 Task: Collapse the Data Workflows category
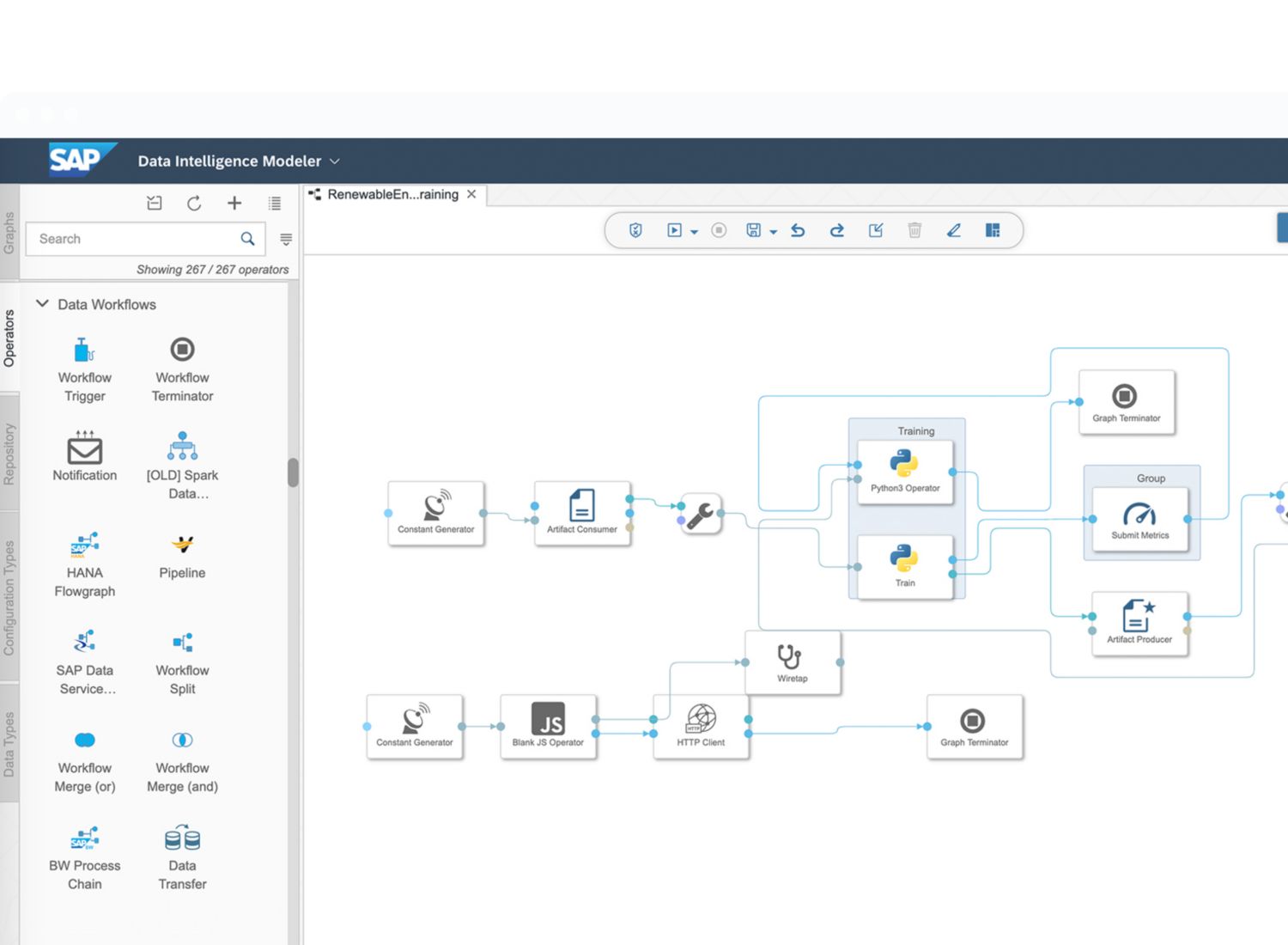[x=42, y=304]
